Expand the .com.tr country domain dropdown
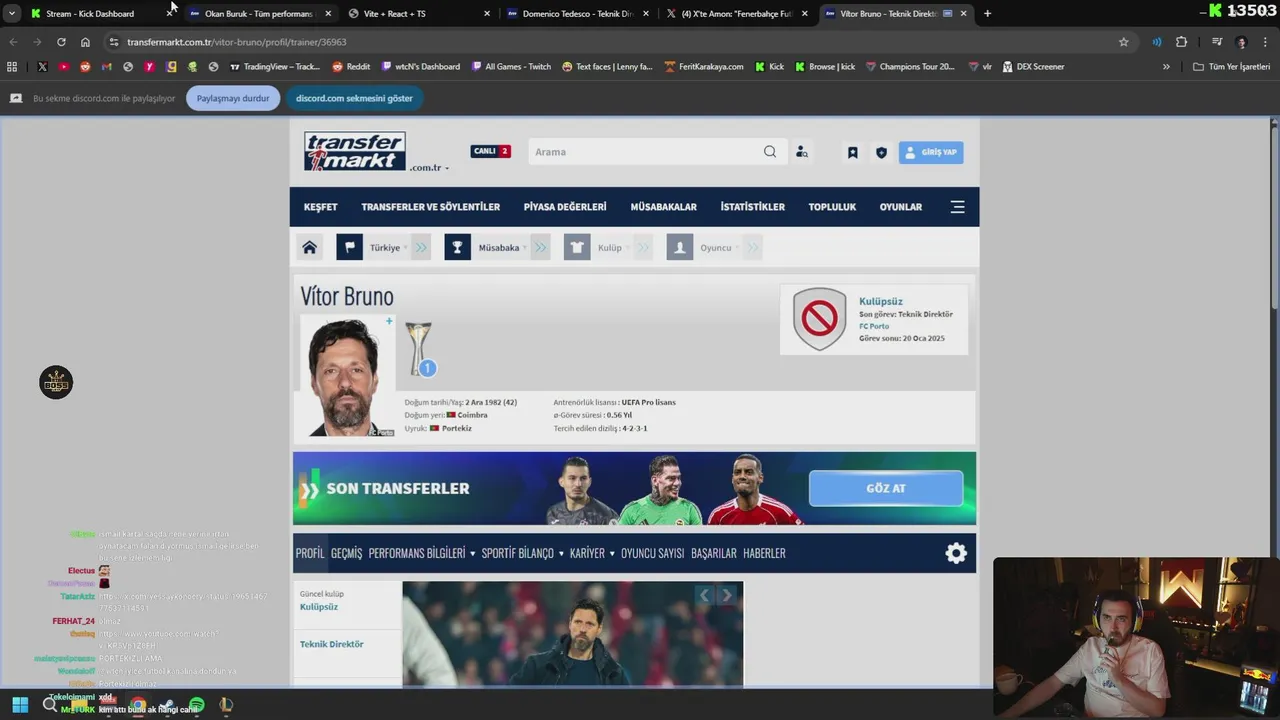 click(429, 168)
